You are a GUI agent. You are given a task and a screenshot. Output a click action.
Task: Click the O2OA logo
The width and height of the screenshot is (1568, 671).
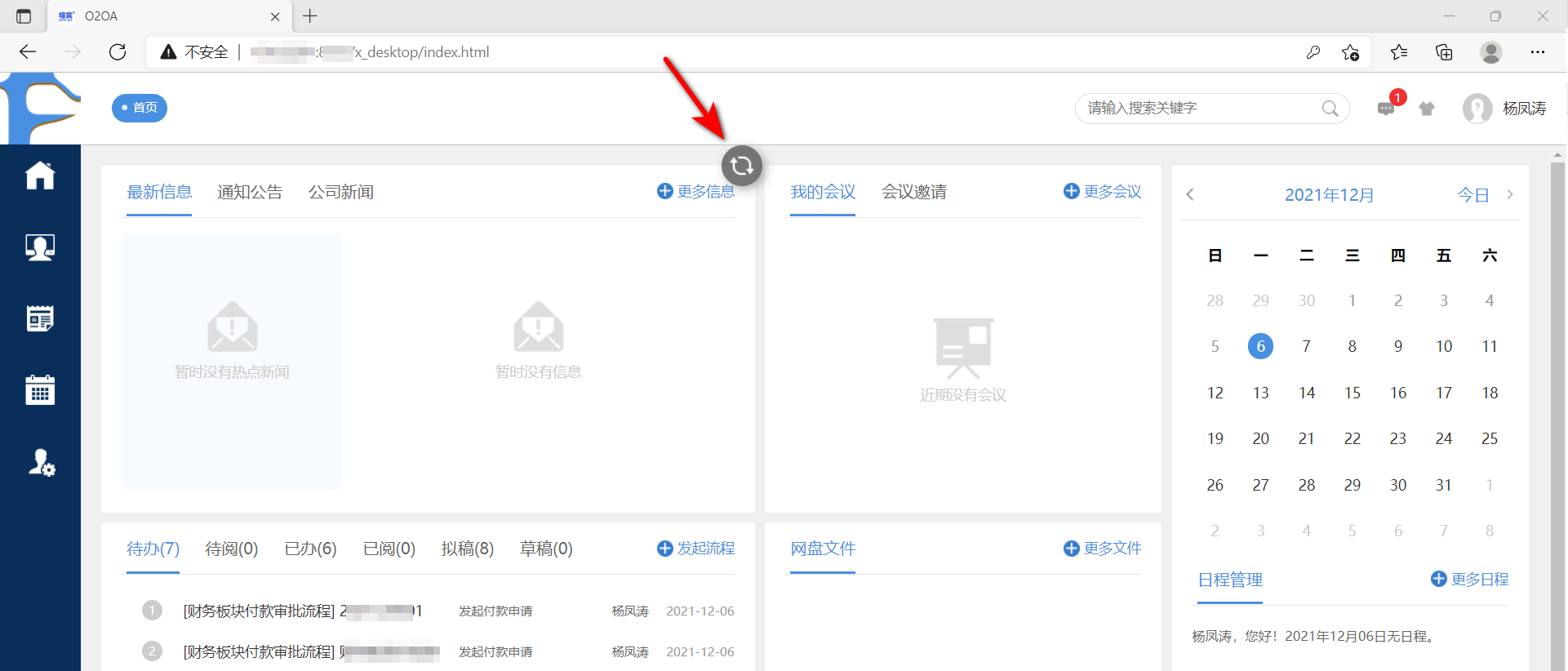[41, 109]
